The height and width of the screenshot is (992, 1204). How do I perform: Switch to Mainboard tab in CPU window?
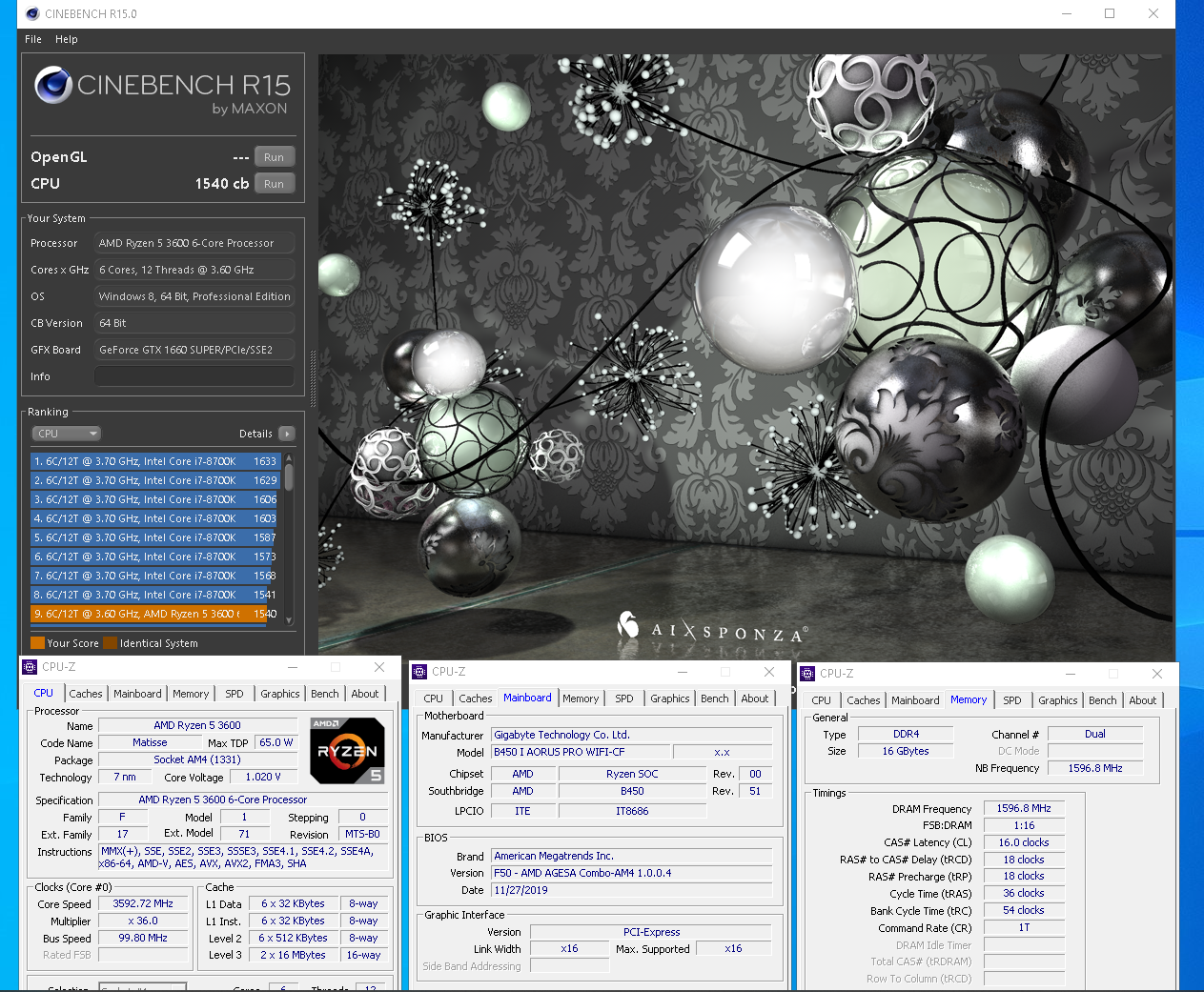coord(137,694)
